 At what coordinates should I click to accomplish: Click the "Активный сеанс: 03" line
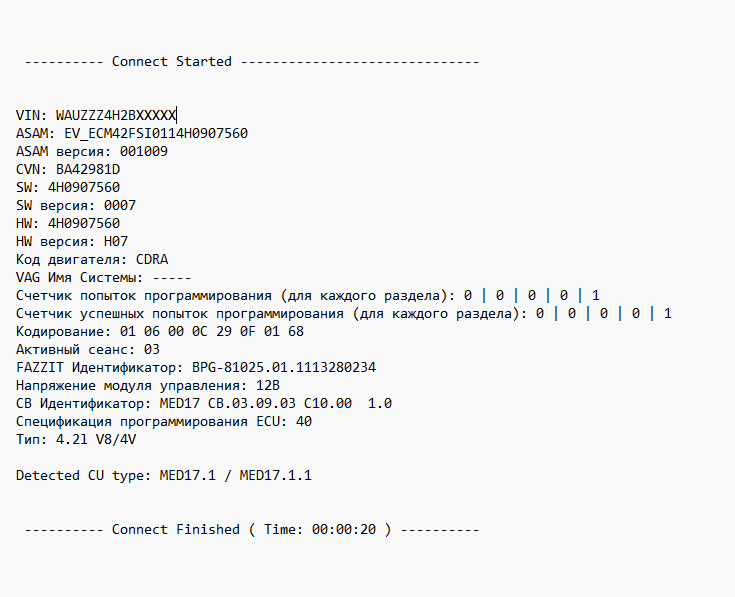[x=88, y=350]
